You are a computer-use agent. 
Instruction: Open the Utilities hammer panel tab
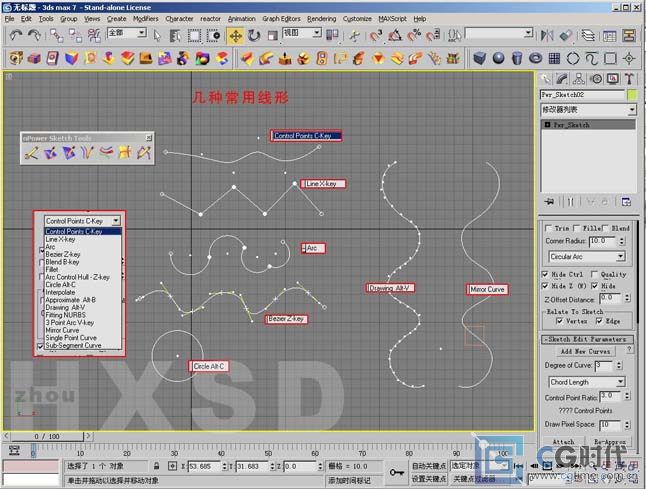tap(629, 79)
